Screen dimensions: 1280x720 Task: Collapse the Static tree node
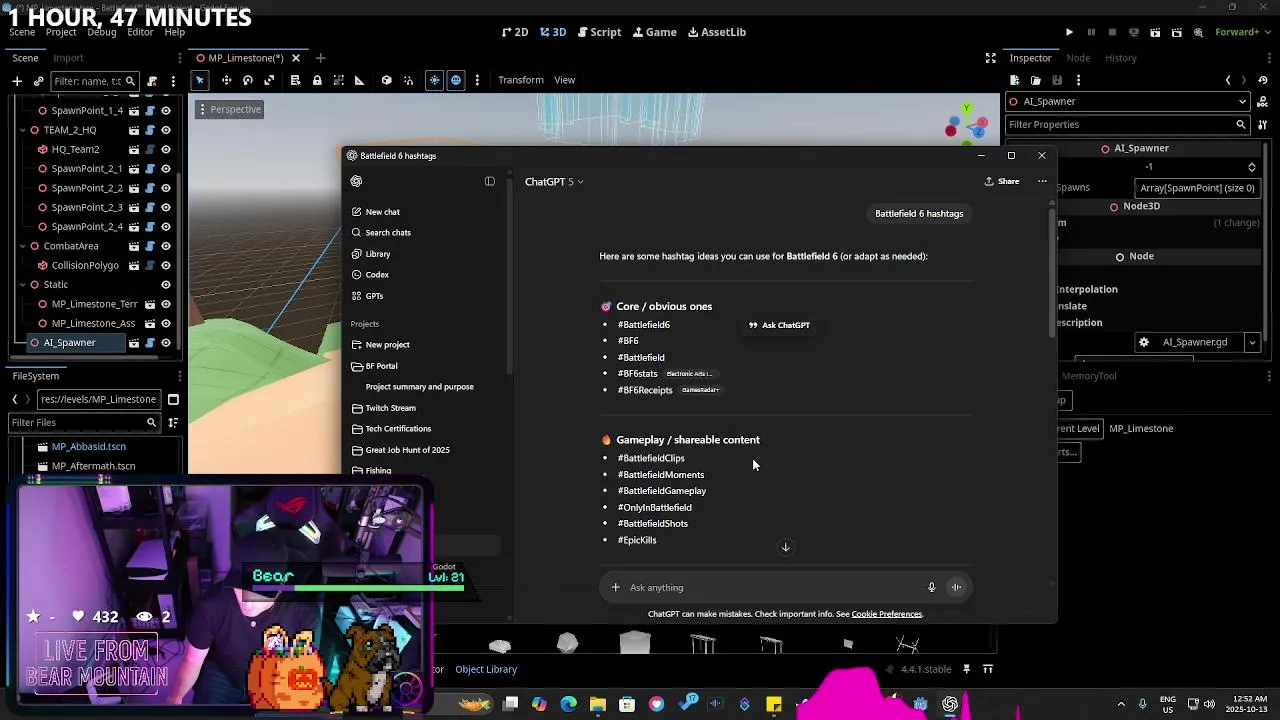click(x=22, y=285)
